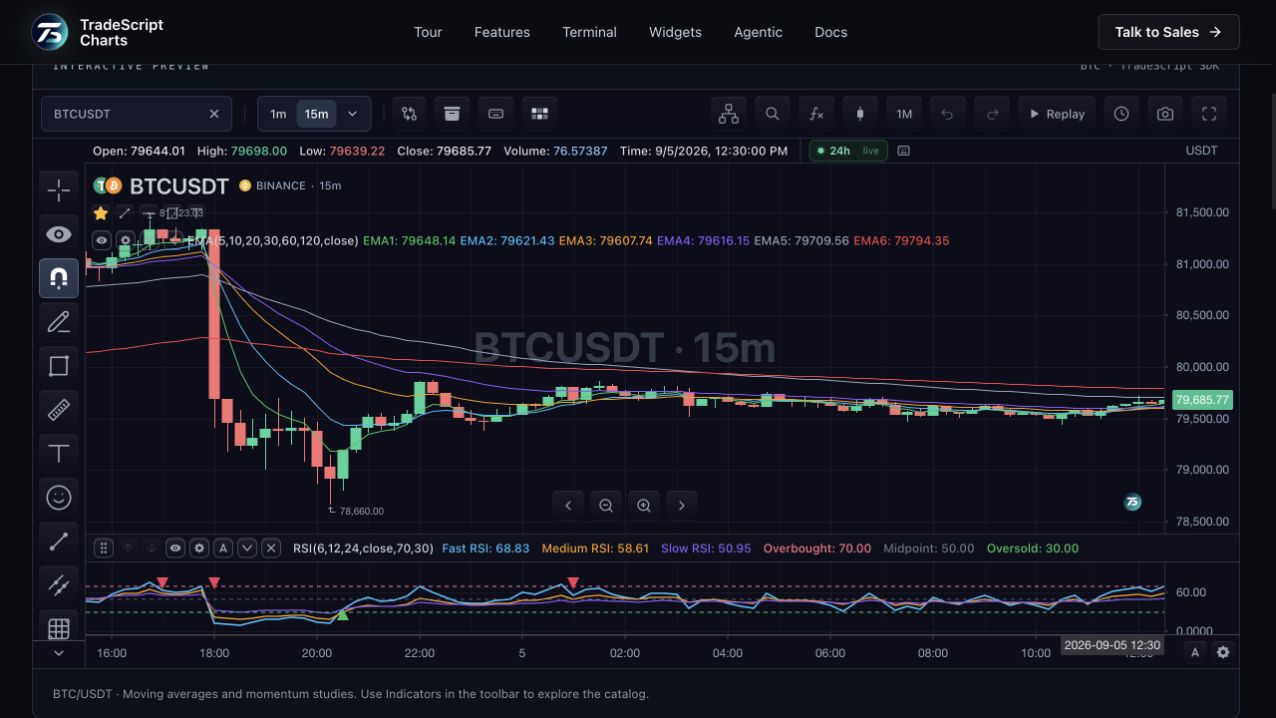Image resolution: width=1276 pixels, height=718 pixels.
Task: Grab the RSI pane drag handle
Action: pyautogui.click(x=103, y=548)
